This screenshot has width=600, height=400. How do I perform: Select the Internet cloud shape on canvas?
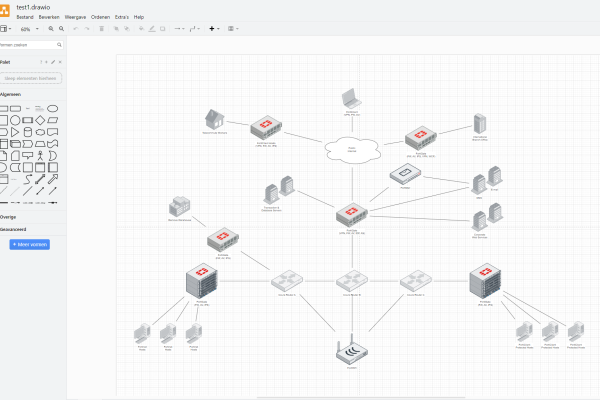tap(351, 151)
